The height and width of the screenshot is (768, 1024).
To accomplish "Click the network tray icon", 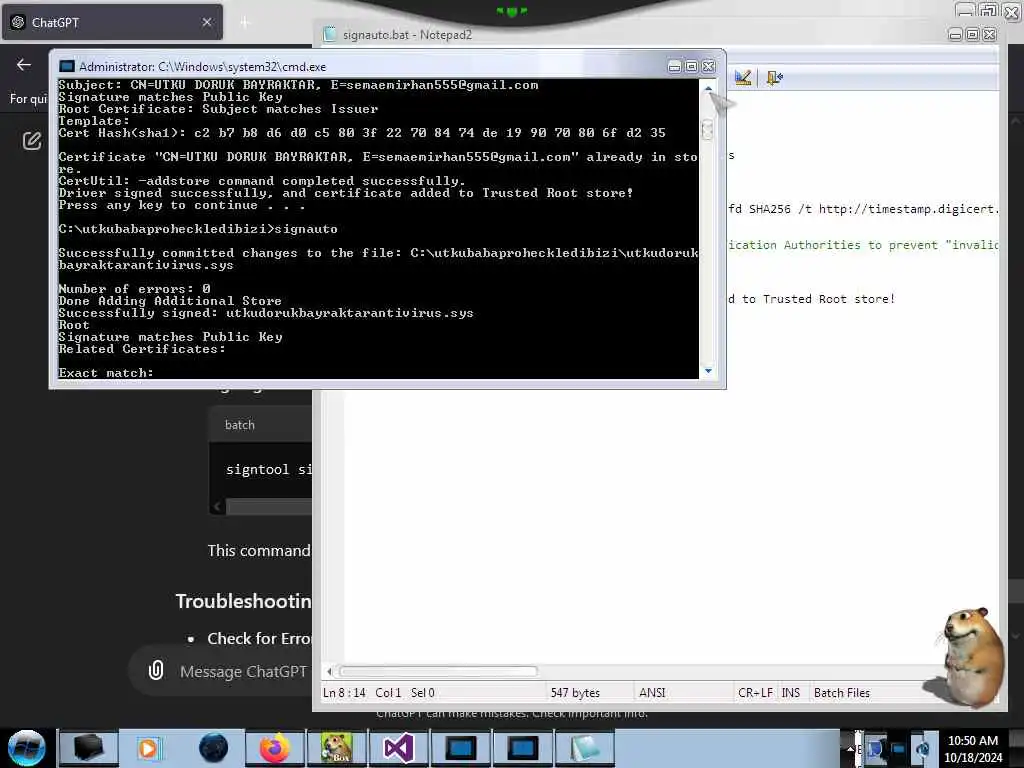I will (899, 748).
